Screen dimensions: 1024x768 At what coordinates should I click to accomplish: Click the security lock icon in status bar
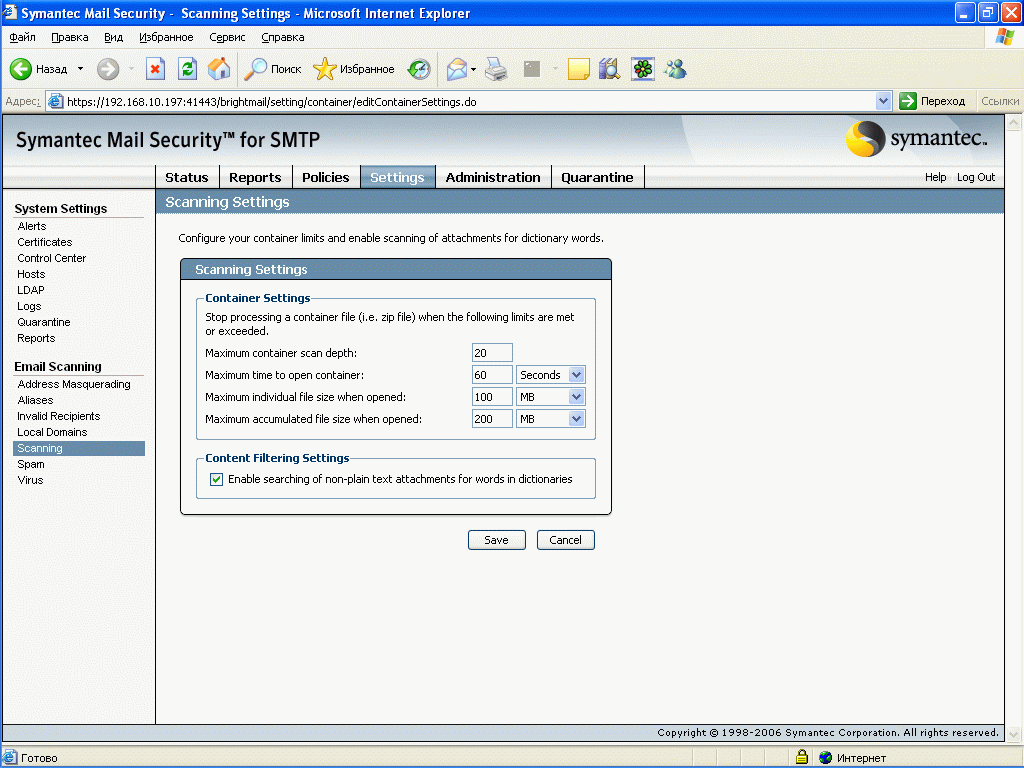[802, 757]
